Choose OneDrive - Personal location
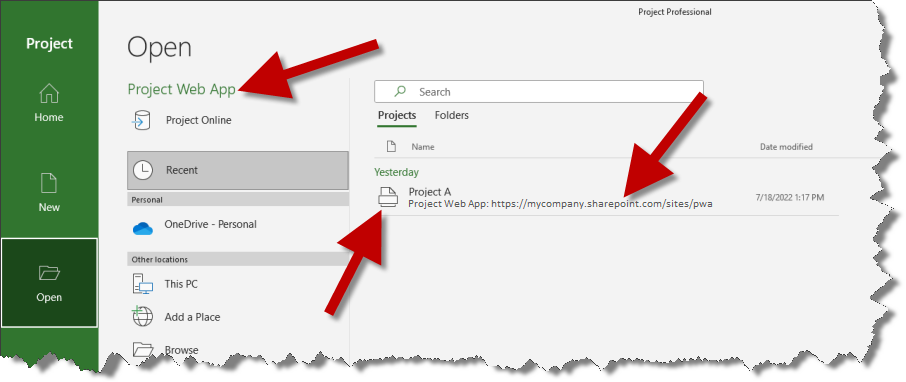Screen dimensions: 906x382 pyautogui.click(x=210, y=224)
